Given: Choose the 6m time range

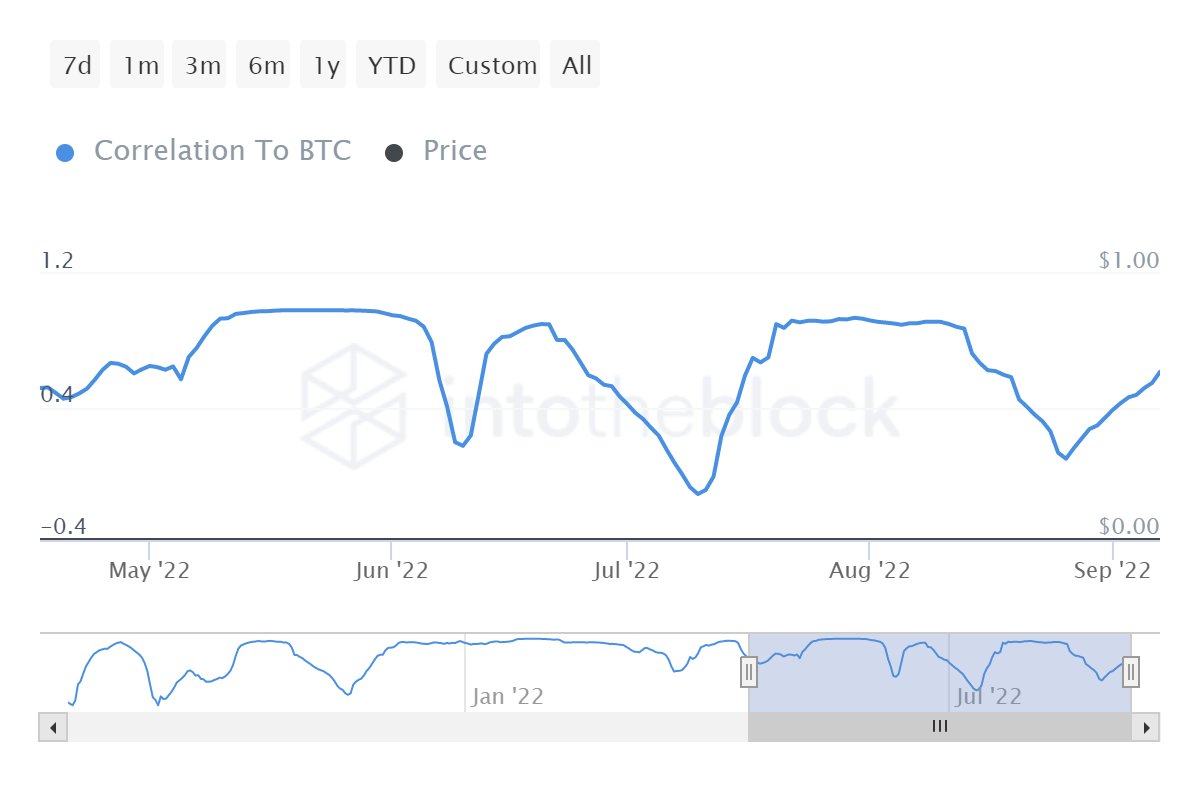Looking at the screenshot, I should point(265,65).
